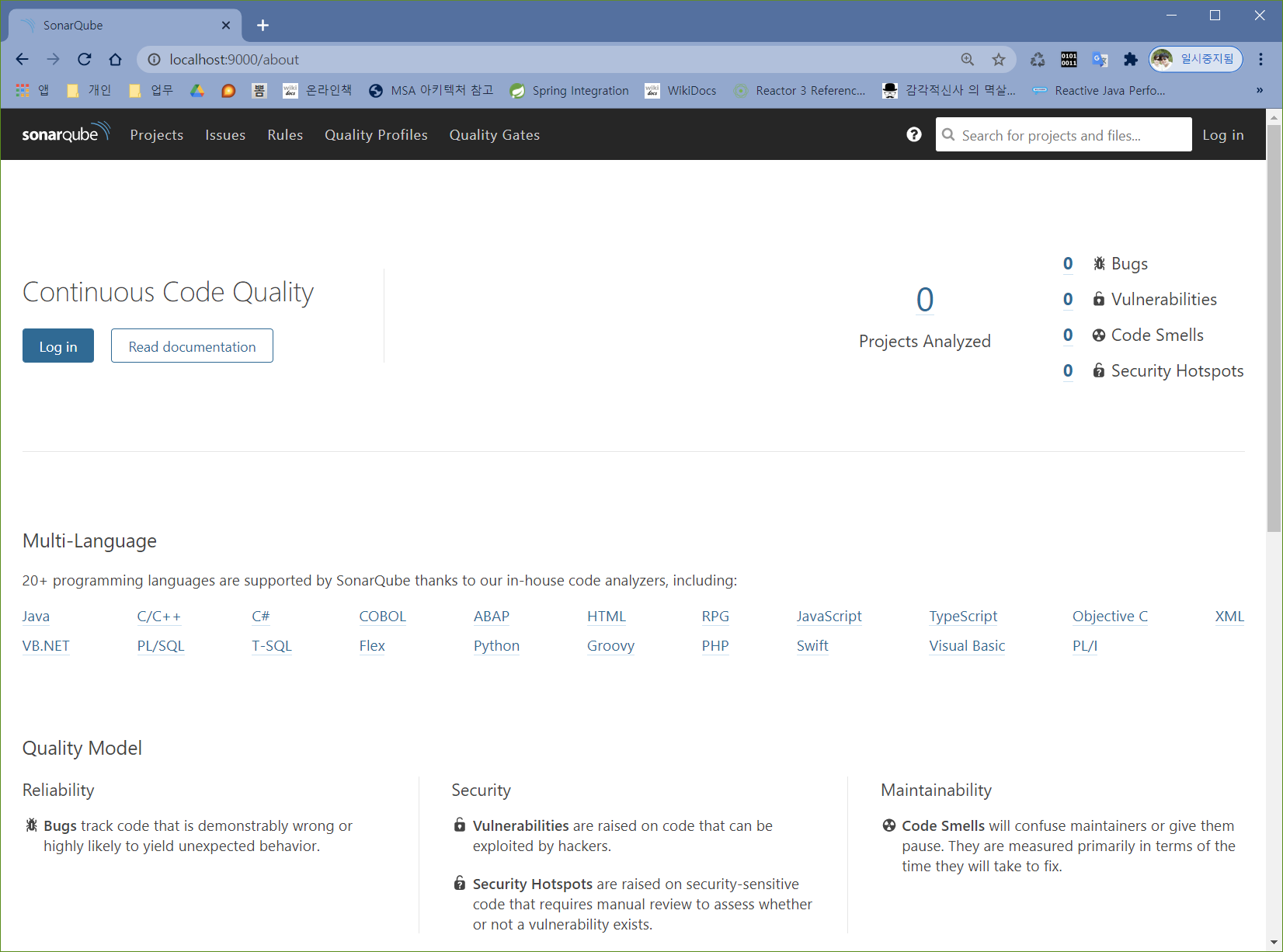Open the C/C++ language link
This screenshot has height=952, width=1283.
click(159, 617)
